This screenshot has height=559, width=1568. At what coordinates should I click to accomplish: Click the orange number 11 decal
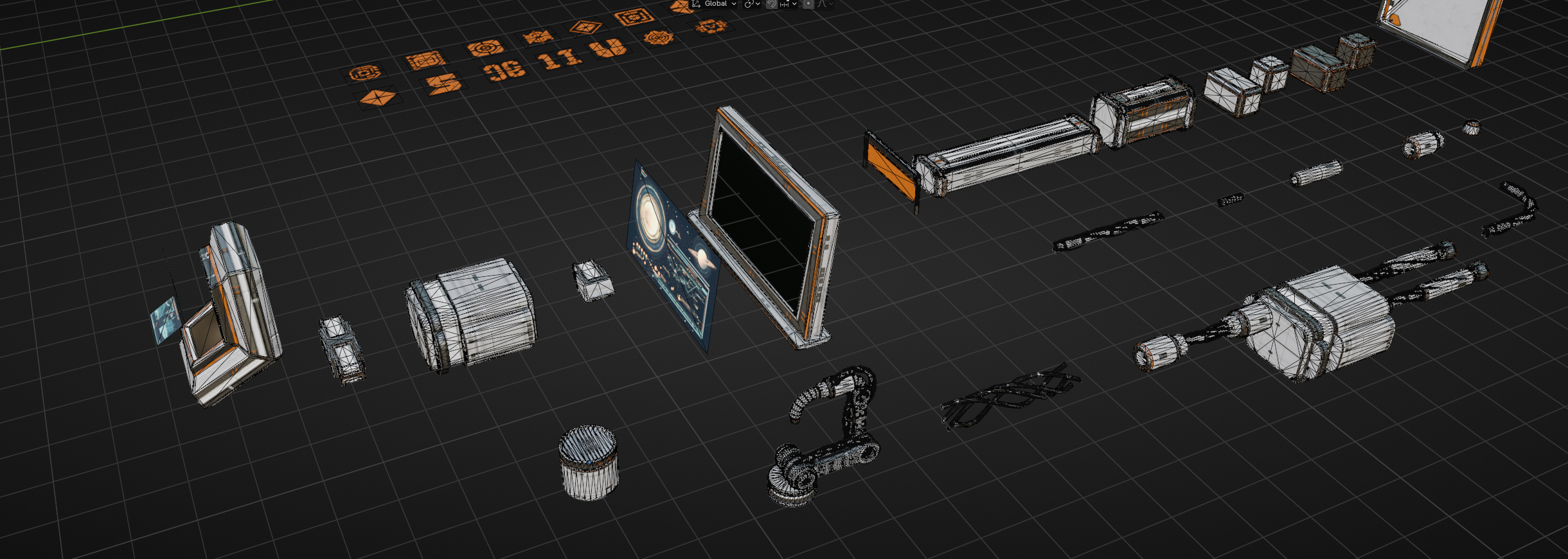click(560, 59)
